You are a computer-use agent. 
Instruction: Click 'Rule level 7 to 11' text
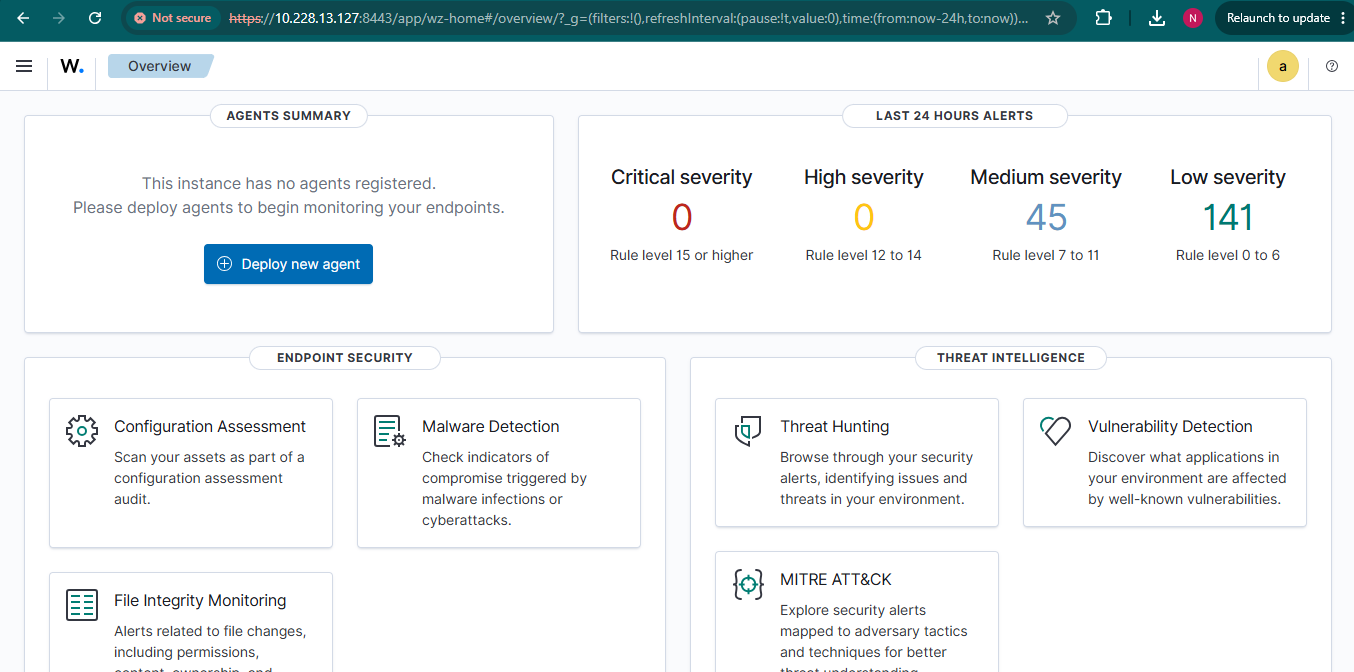1046,255
